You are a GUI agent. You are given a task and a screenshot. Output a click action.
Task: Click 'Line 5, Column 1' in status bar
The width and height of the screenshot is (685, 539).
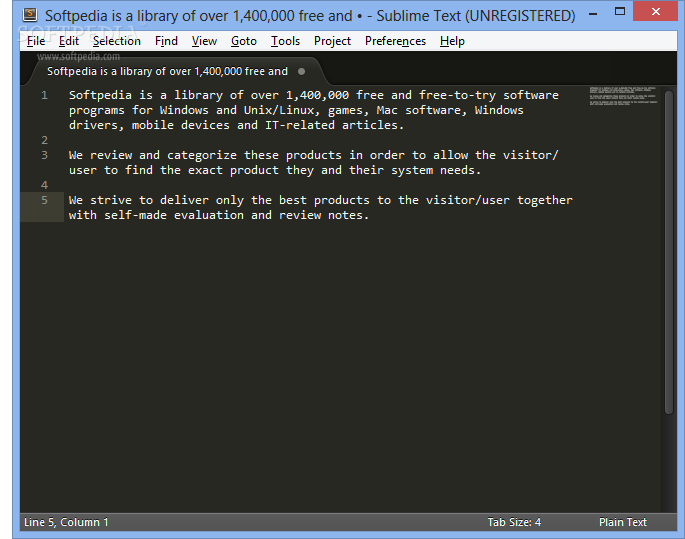click(66, 522)
